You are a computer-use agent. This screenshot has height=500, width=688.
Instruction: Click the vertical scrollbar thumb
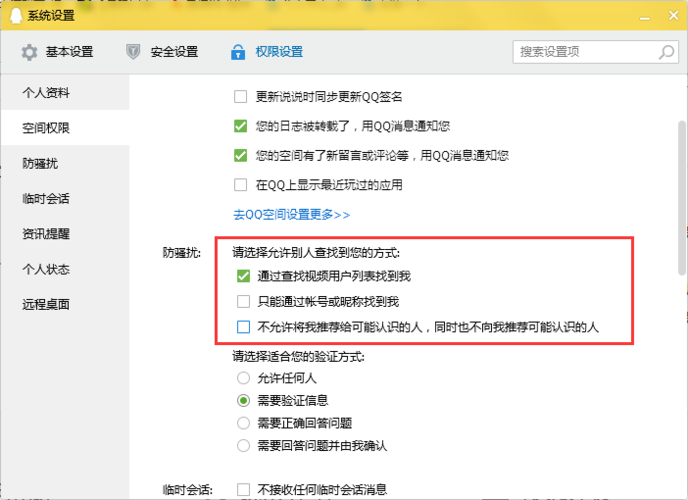[x=682, y=197]
